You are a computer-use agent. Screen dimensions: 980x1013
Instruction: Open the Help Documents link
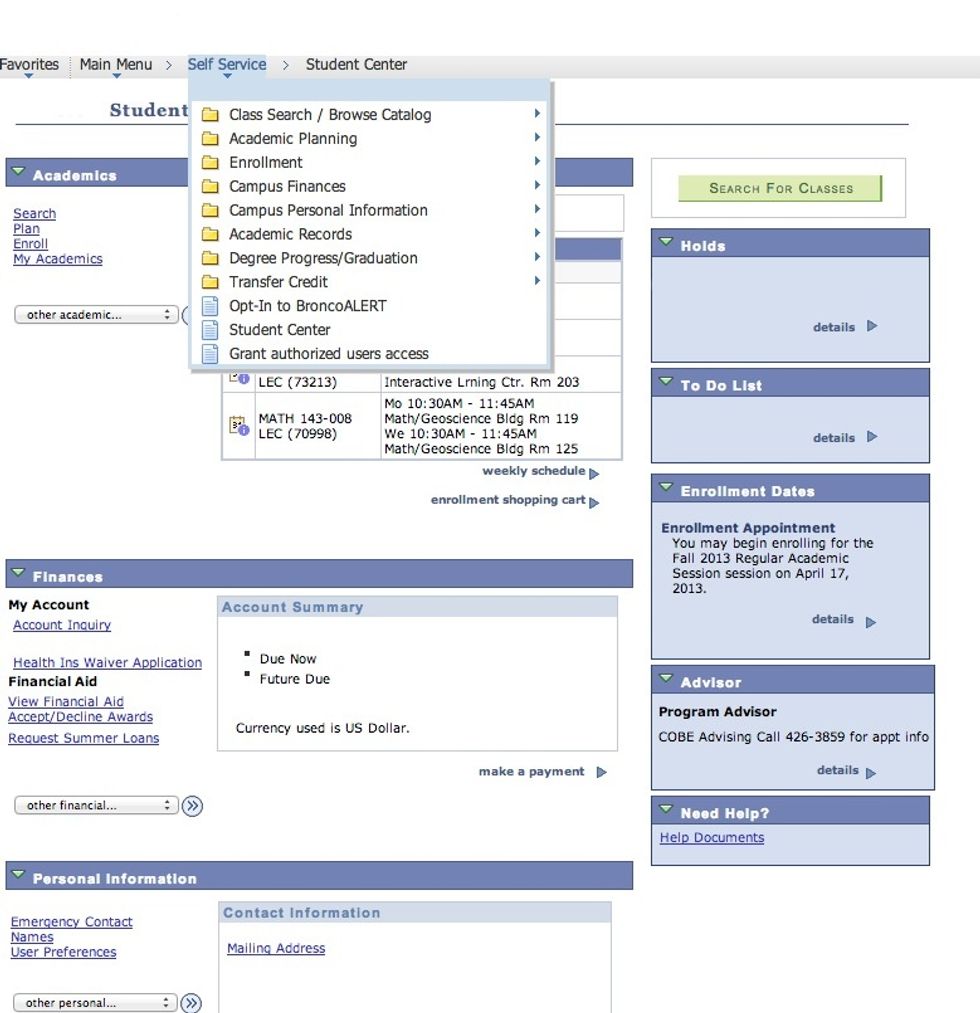pyautogui.click(x=712, y=838)
